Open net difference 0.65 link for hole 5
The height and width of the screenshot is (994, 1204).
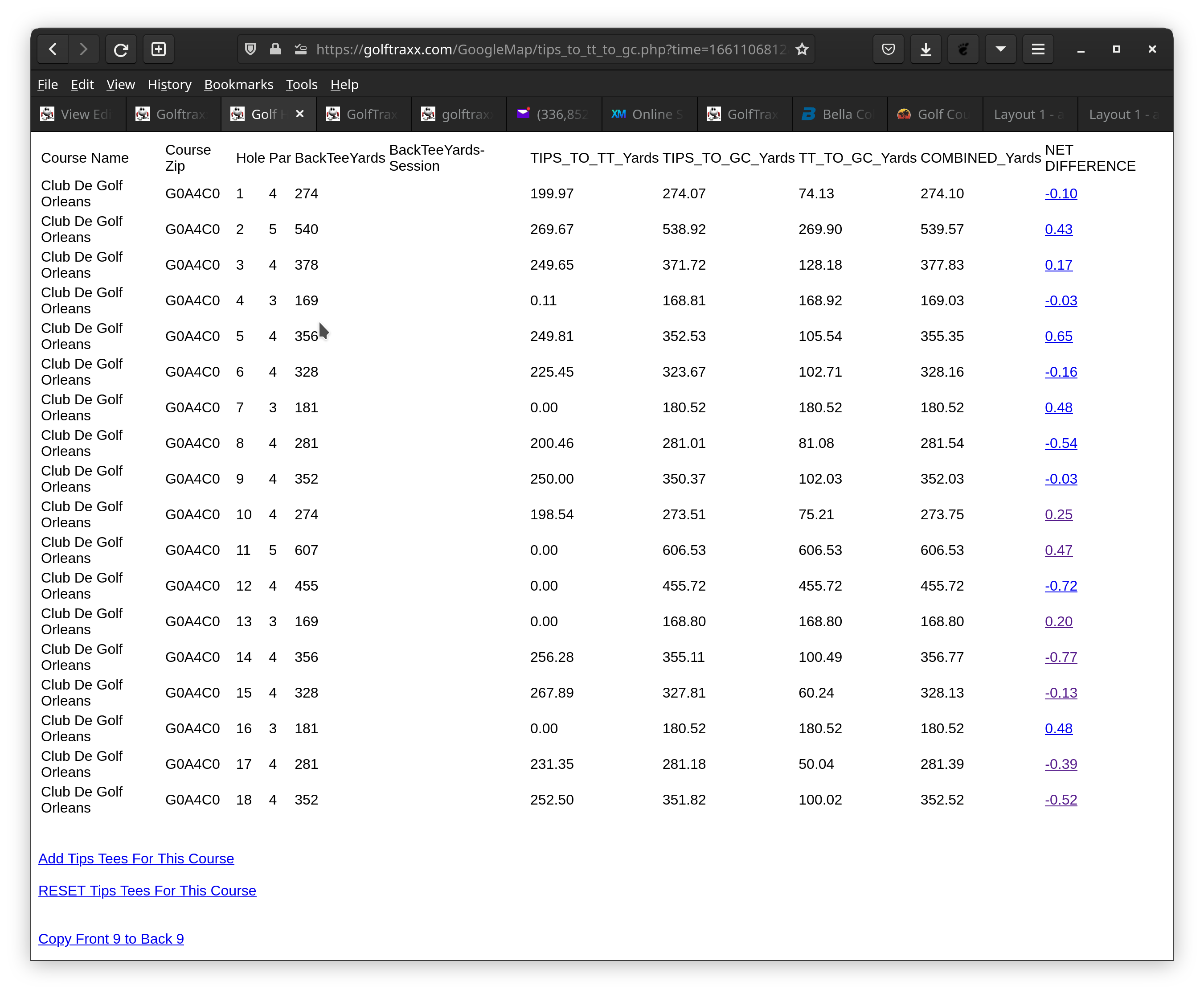(1058, 336)
